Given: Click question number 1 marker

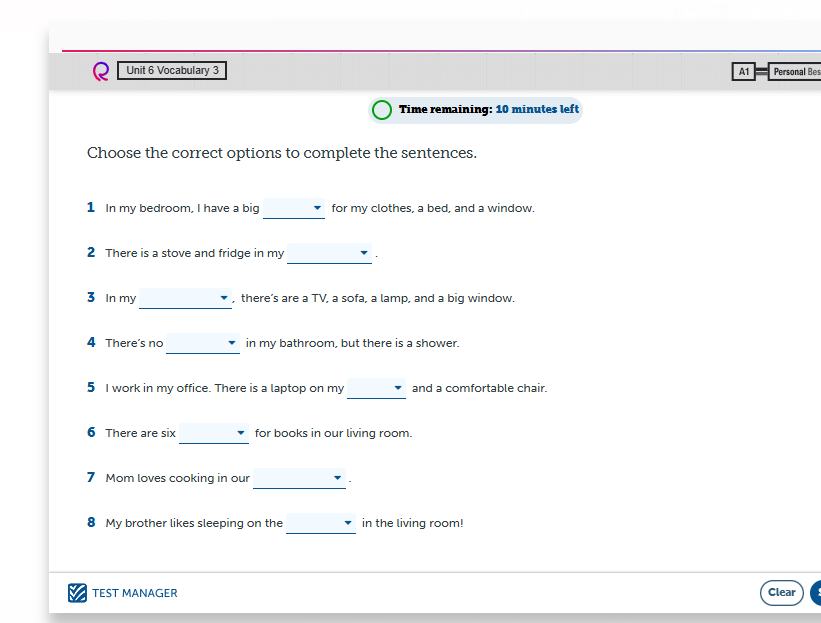Looking at the screenshot, I should coord(91,207).
